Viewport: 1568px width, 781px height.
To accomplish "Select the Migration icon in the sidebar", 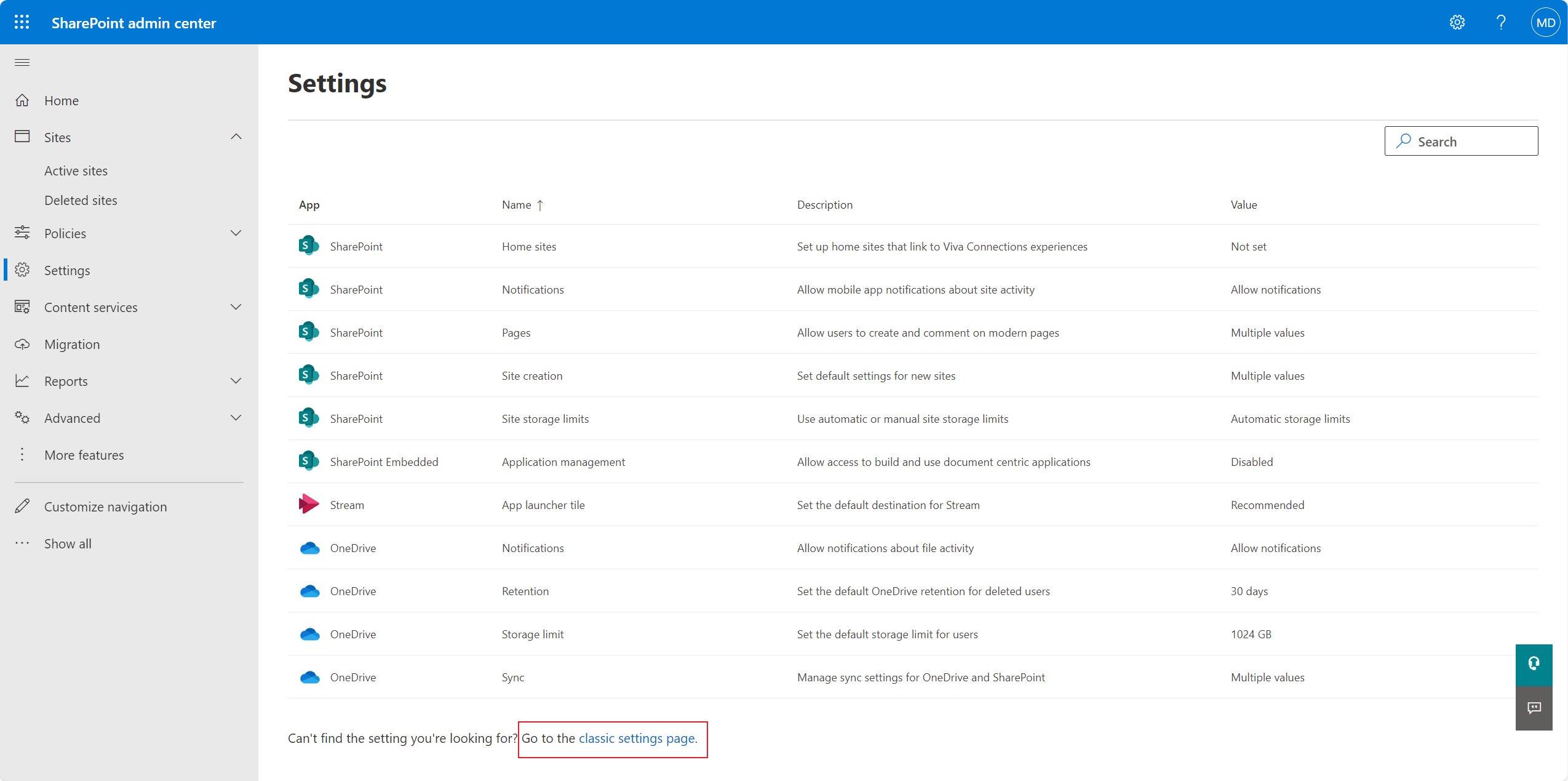I will click(x=22, y=343).
